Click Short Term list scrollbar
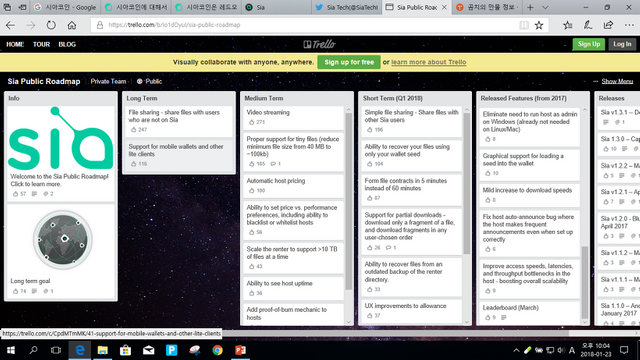This screenshot has width=640, height=360. tap(467, 183)
